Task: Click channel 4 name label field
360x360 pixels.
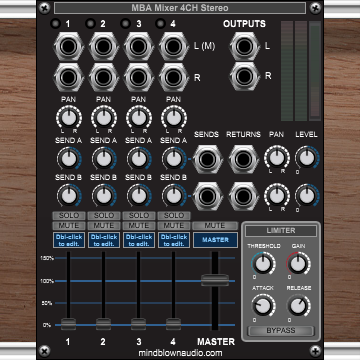Action: click(x=174, y=240)
